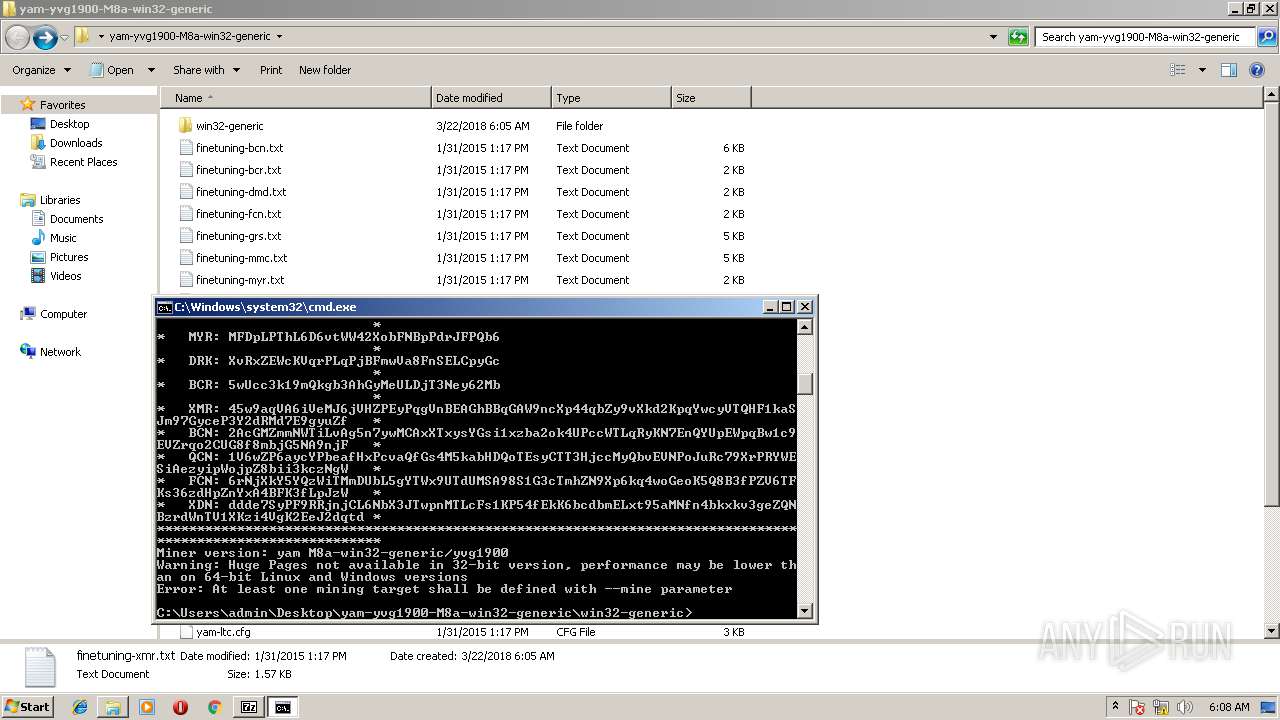Launch Windows Media Player from taskbar
The height and width of the screenshot is (720, 1280).
coord(147,707)
